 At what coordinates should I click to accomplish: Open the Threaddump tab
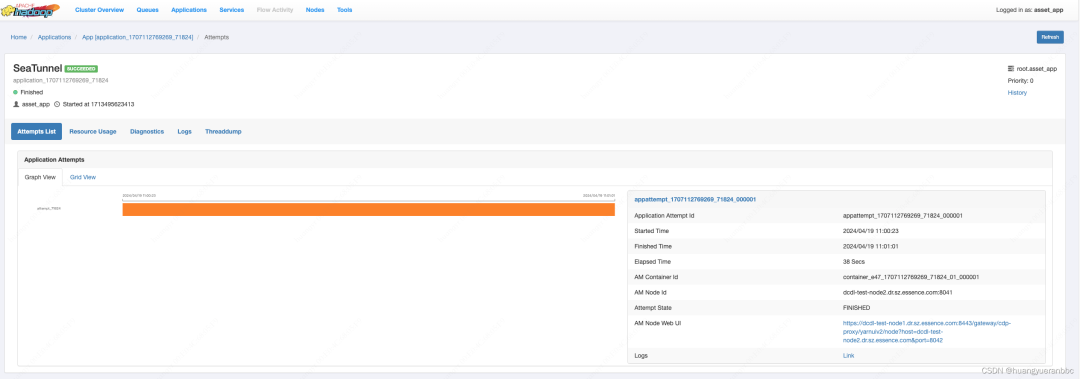coord(223,131)
